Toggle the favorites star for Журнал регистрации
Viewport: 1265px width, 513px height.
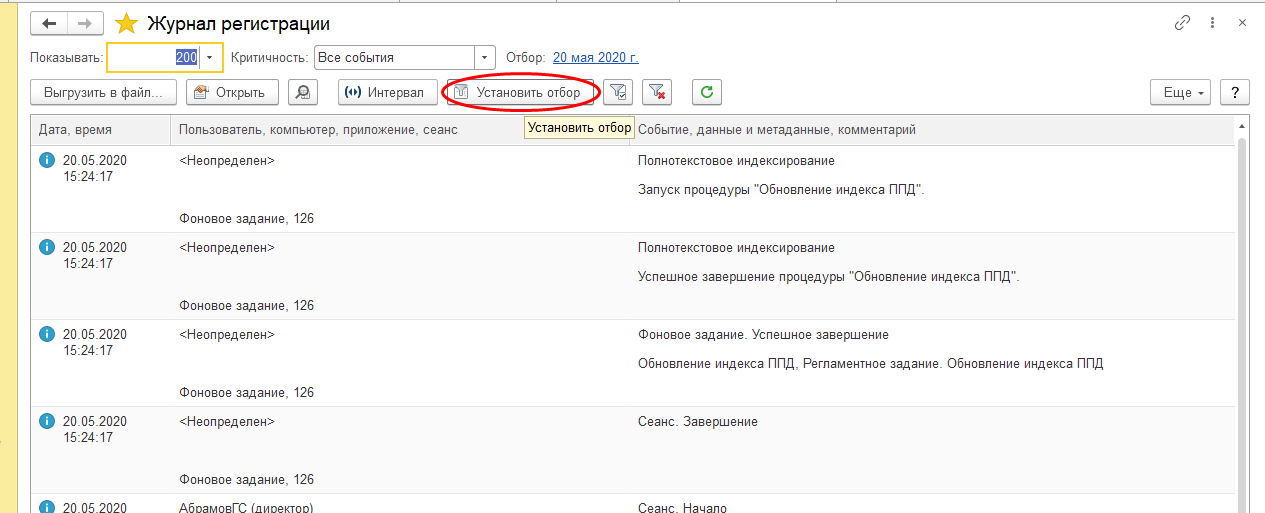pyautogui.click(x=126, y=23)
